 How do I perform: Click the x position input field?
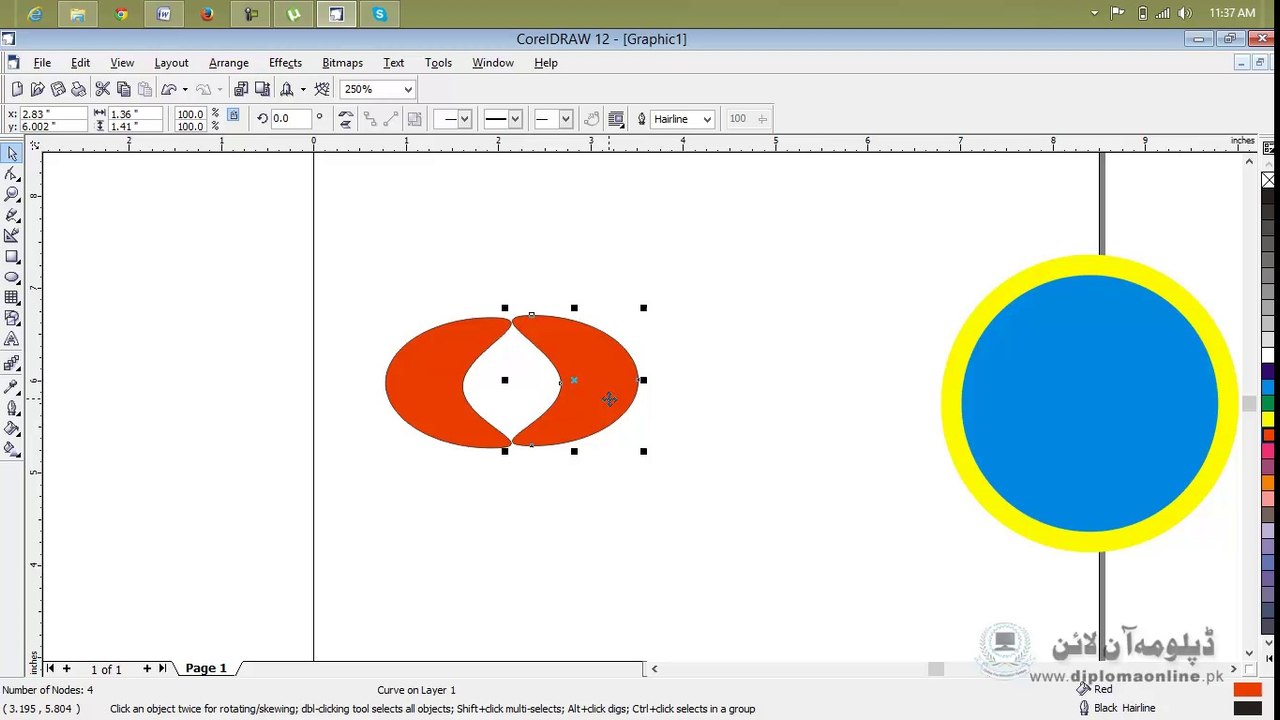coord(52,114)
